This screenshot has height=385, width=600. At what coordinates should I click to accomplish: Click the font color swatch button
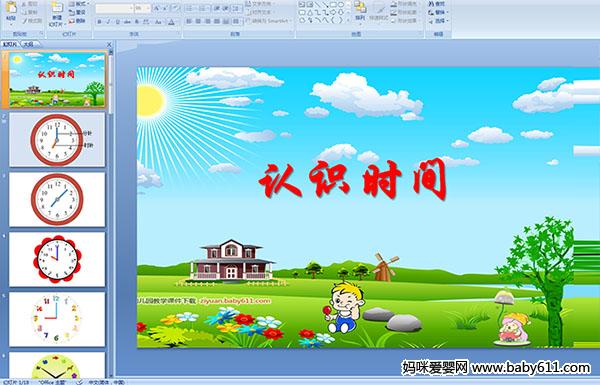tap(171, 22)
